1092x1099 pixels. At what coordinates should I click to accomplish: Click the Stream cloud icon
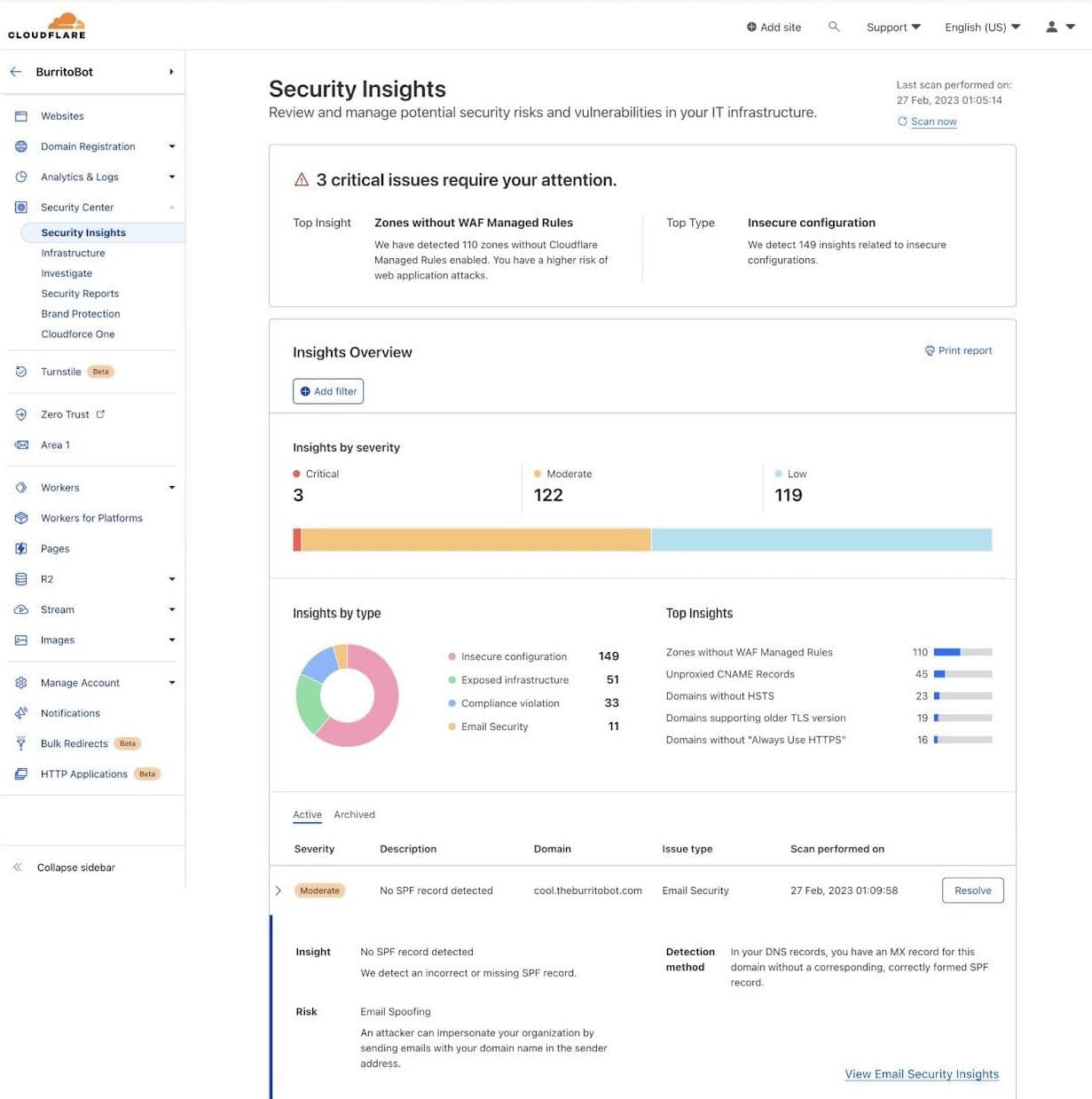(21, 609)
